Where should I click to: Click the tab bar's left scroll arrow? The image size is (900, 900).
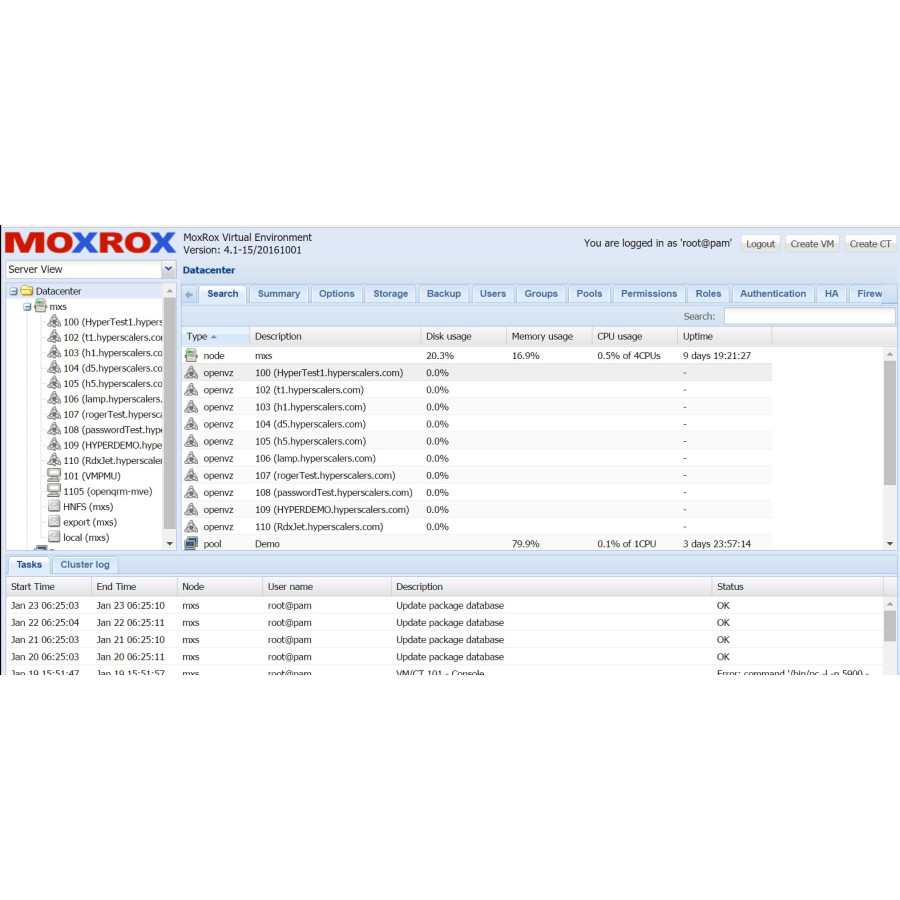point(189,294)
